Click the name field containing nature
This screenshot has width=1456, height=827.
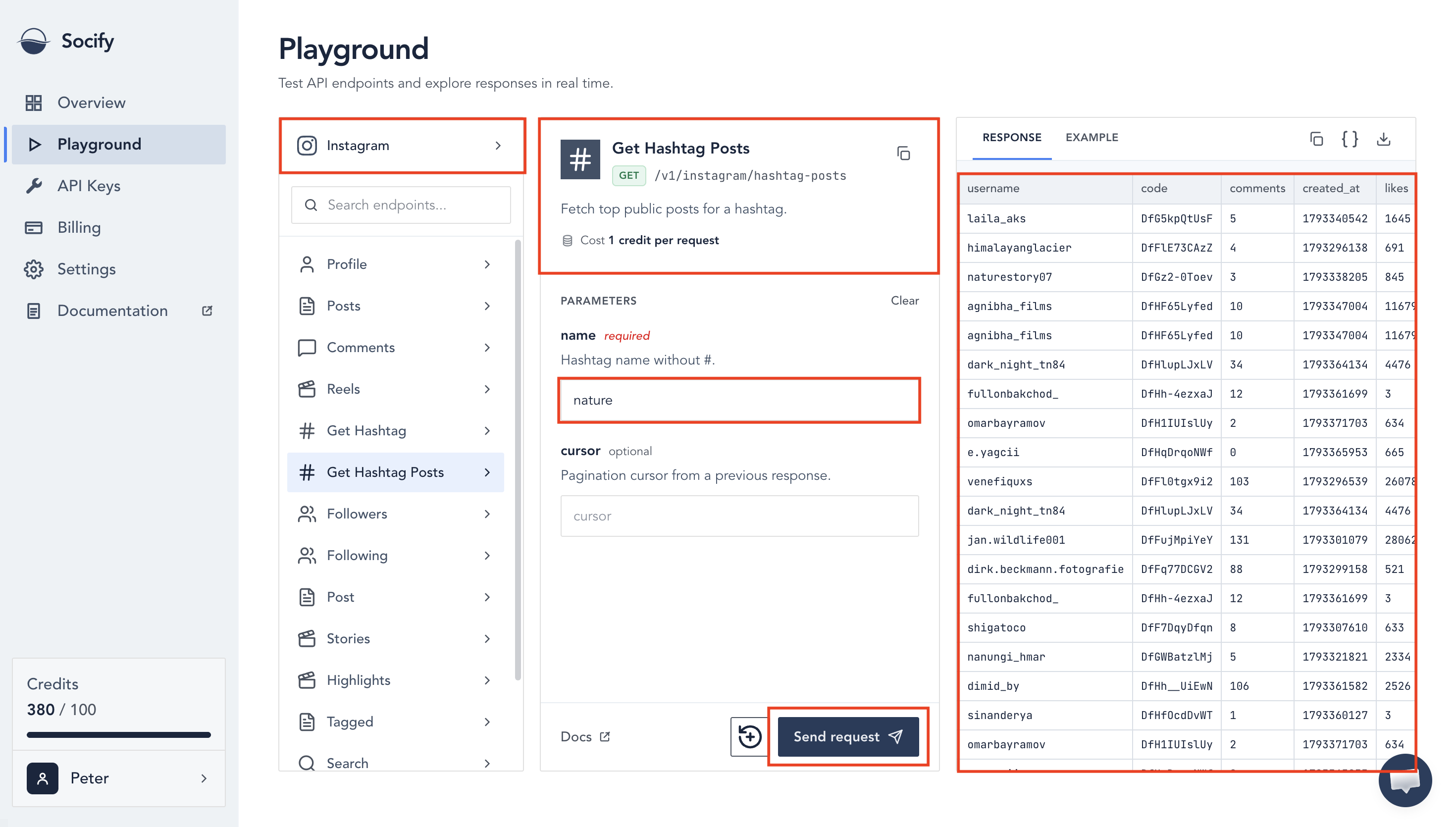tap(739, 401)
